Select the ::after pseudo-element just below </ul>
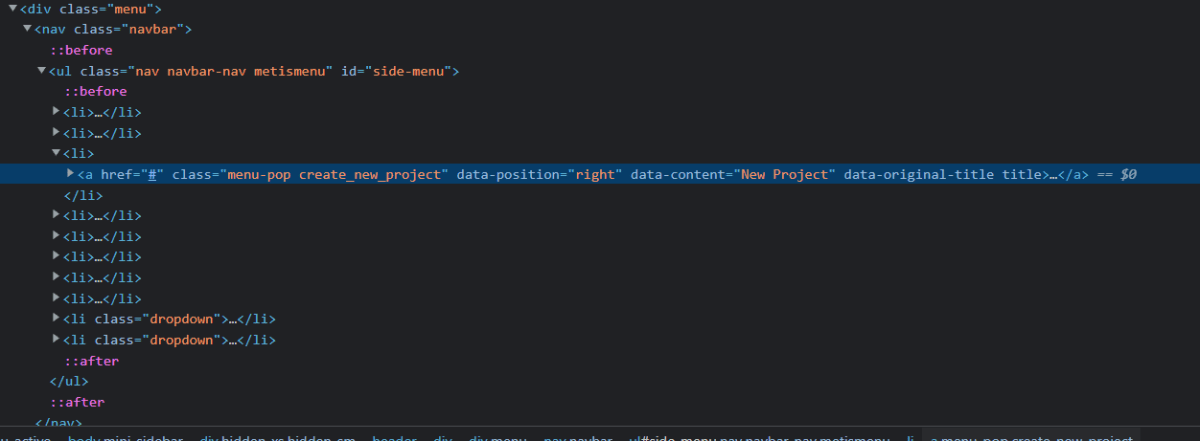The height and width of the screenshot is (441, 1200). [78, 402]
